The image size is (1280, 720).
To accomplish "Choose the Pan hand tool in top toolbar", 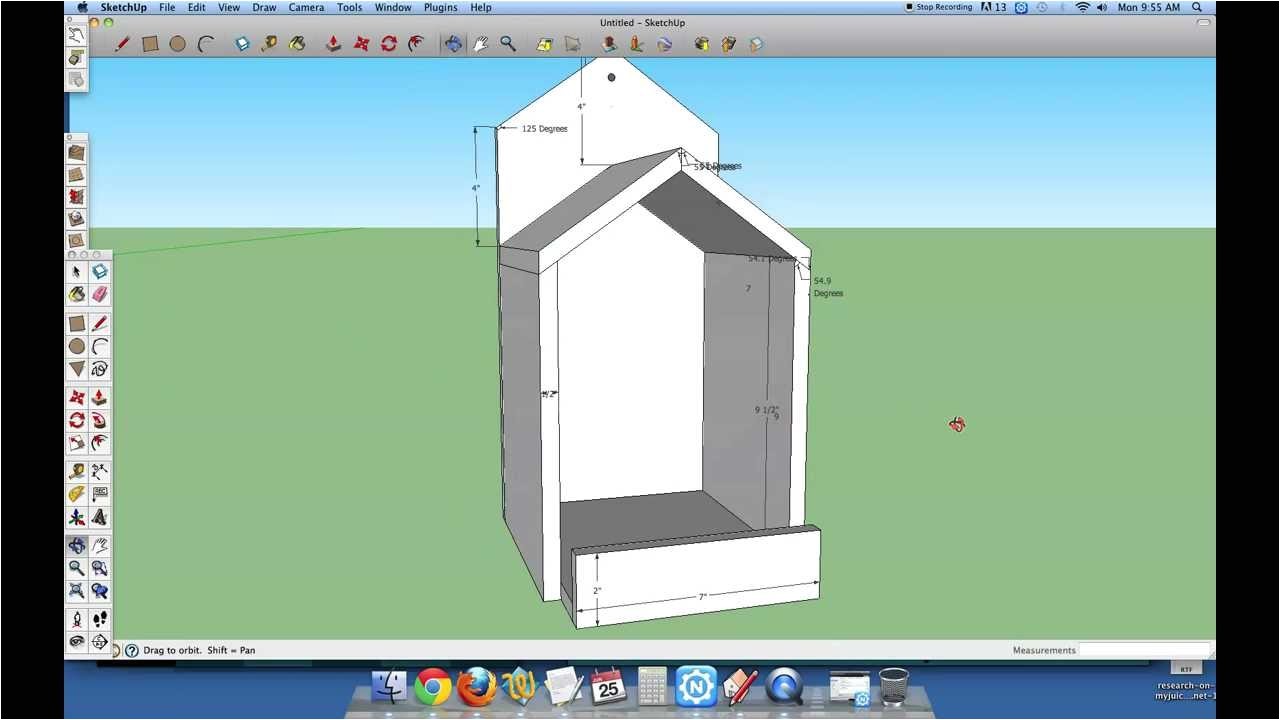I will pyautogui.click(x=481, y=44).
